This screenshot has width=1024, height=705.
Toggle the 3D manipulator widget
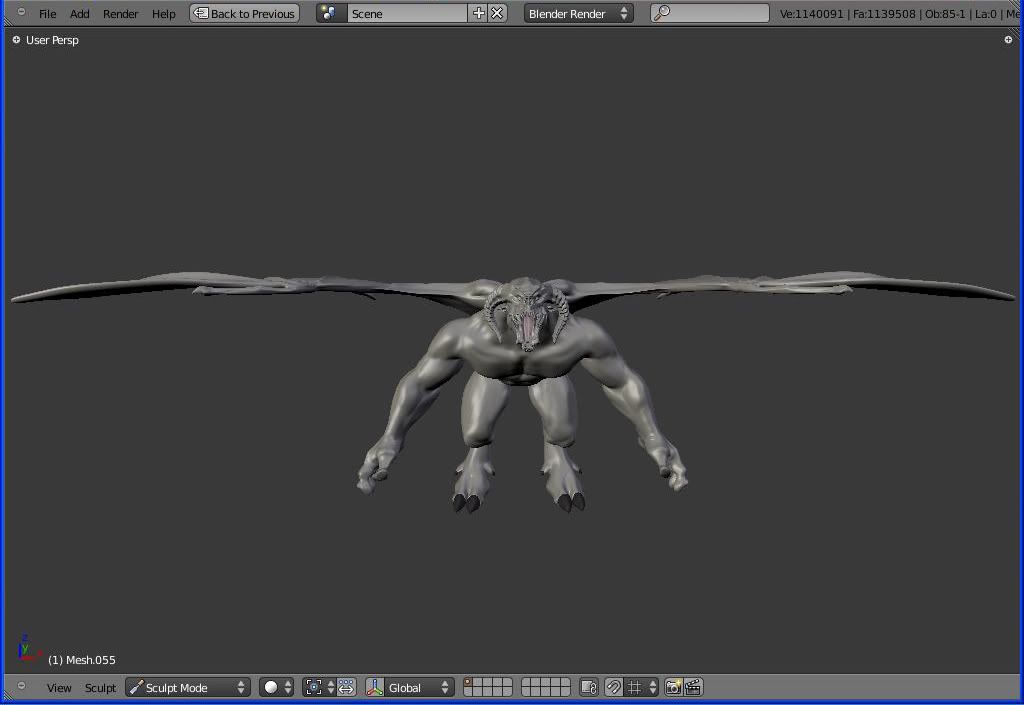[x=375, y=688]
